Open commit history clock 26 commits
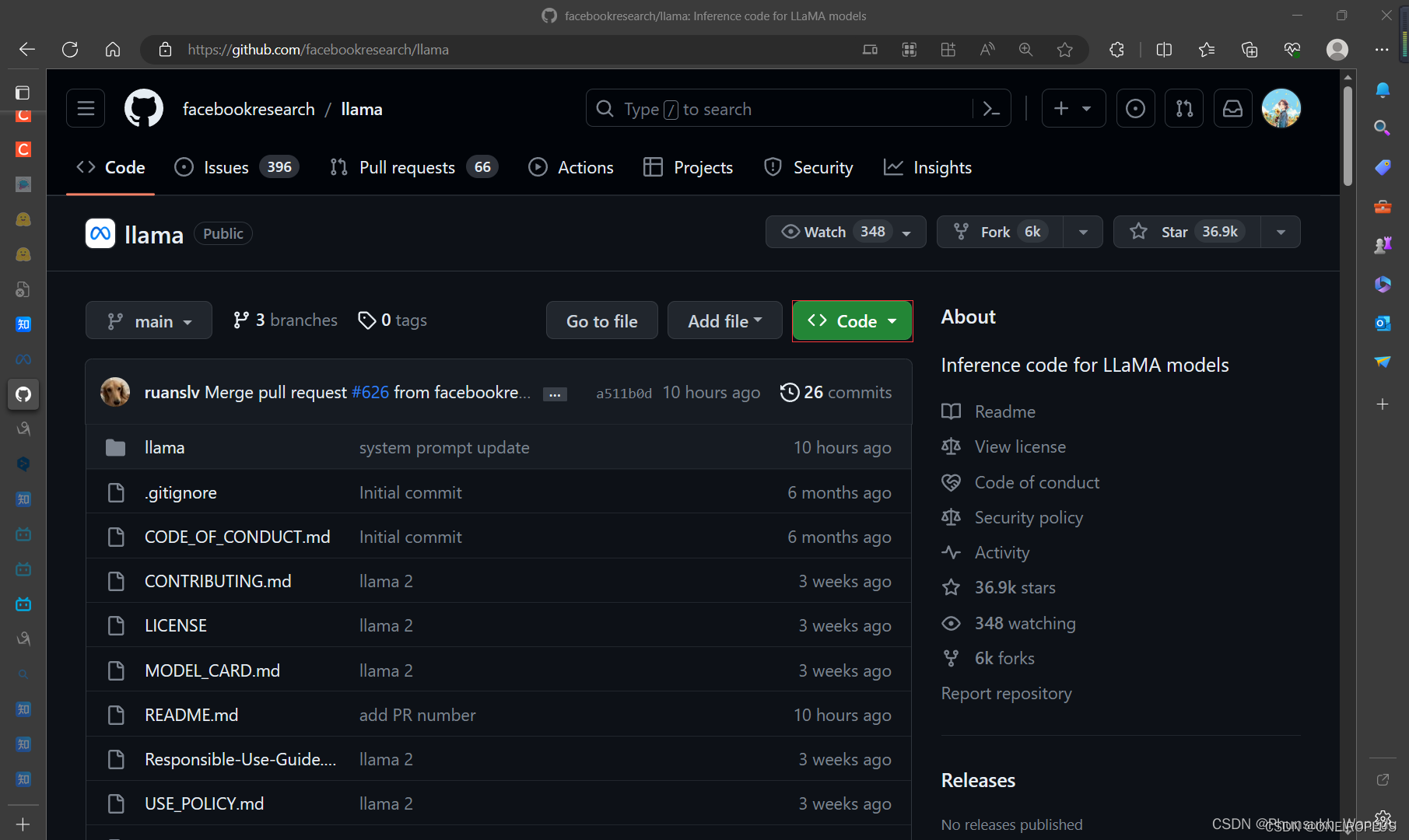The image size is (1409, 840). (836, 393)
